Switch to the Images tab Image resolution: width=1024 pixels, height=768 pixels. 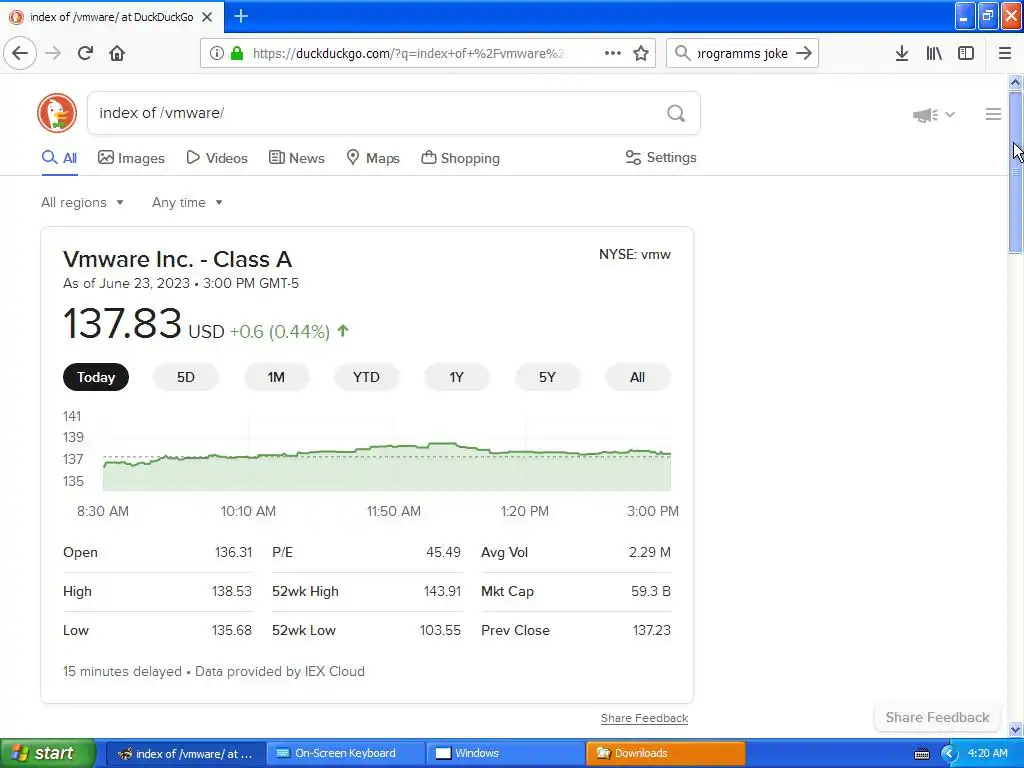click(x=131, y=158)
